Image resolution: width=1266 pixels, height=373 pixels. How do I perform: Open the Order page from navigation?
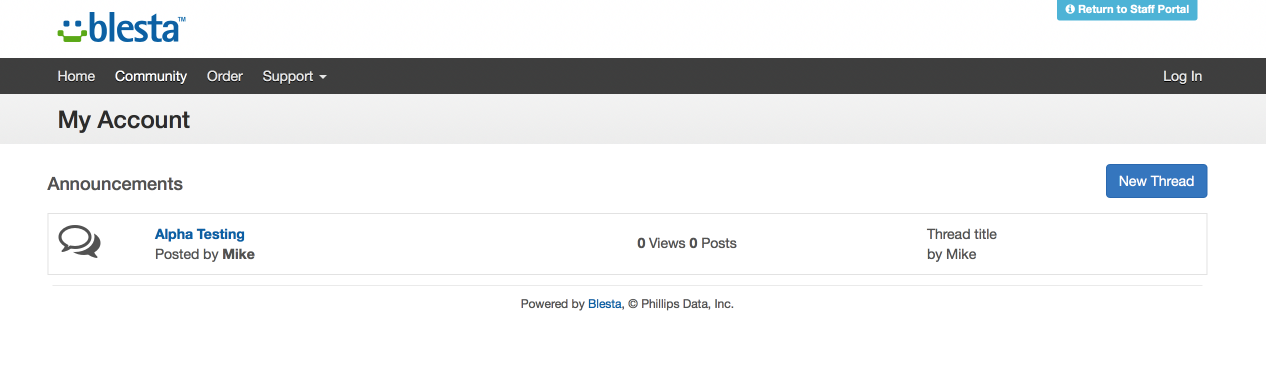(x=225, y=76)
